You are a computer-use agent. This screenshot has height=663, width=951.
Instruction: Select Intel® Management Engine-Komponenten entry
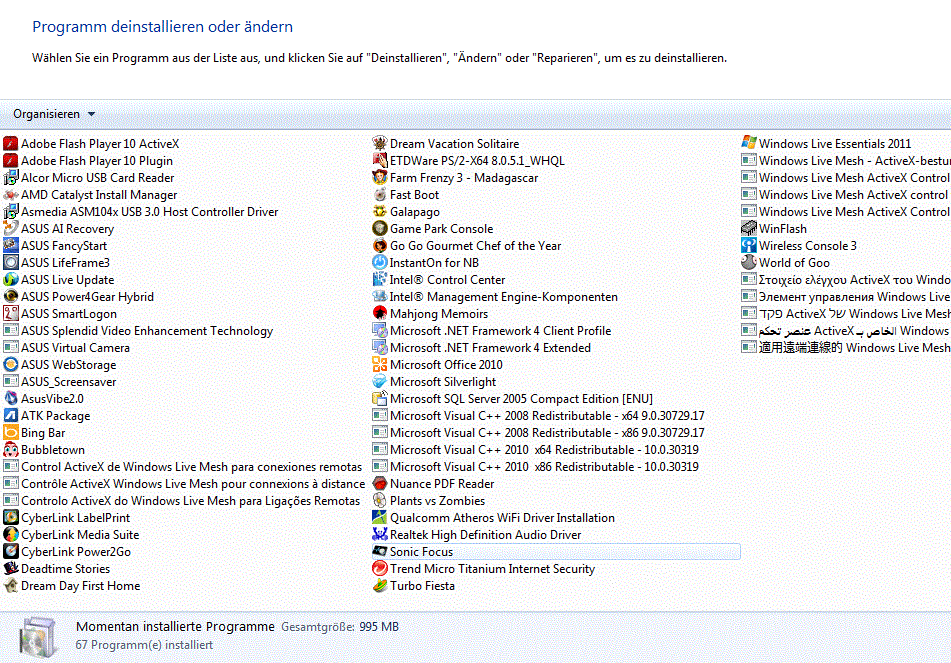click(x=495, y=297)
